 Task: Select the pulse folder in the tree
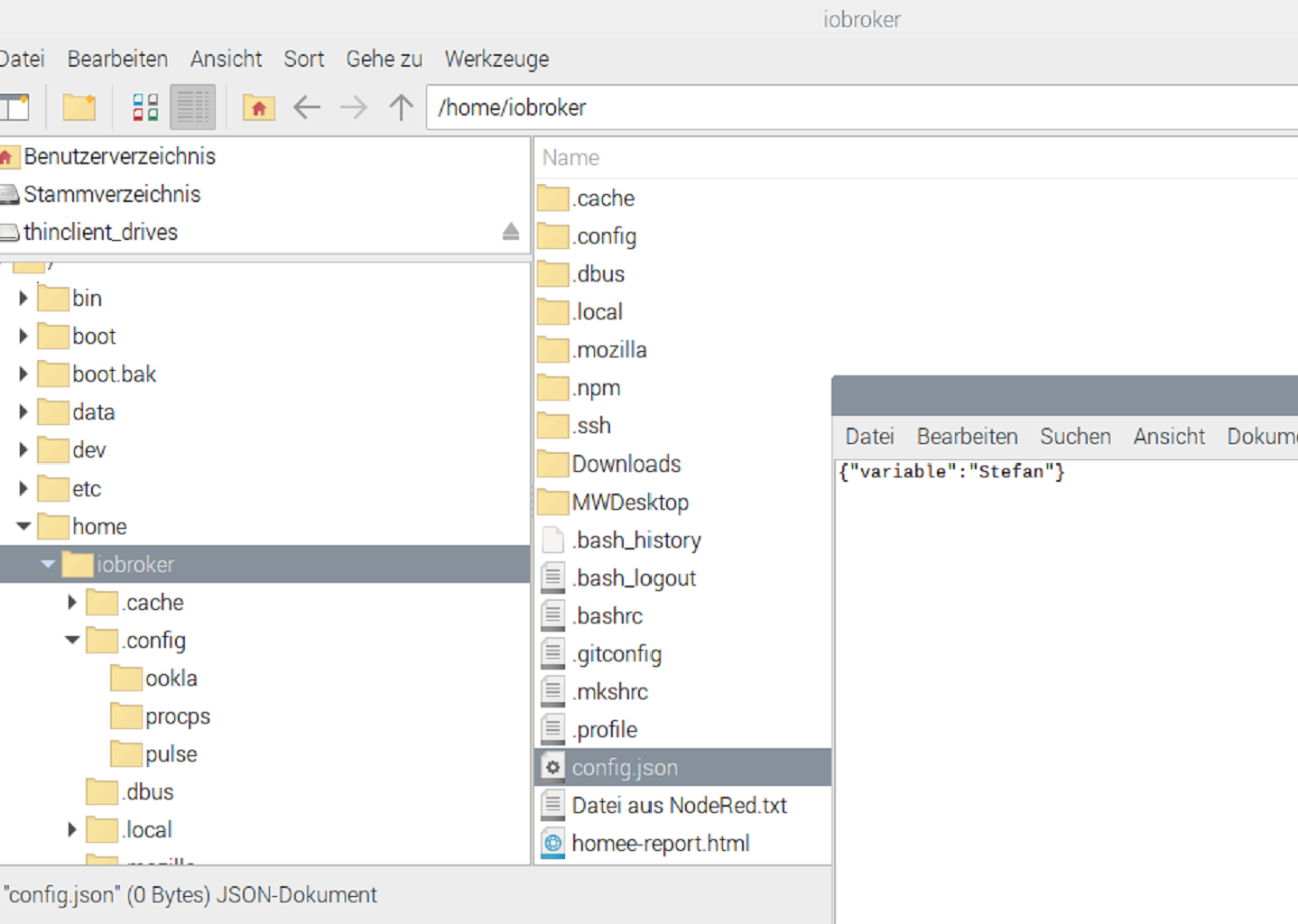(171, 753)
